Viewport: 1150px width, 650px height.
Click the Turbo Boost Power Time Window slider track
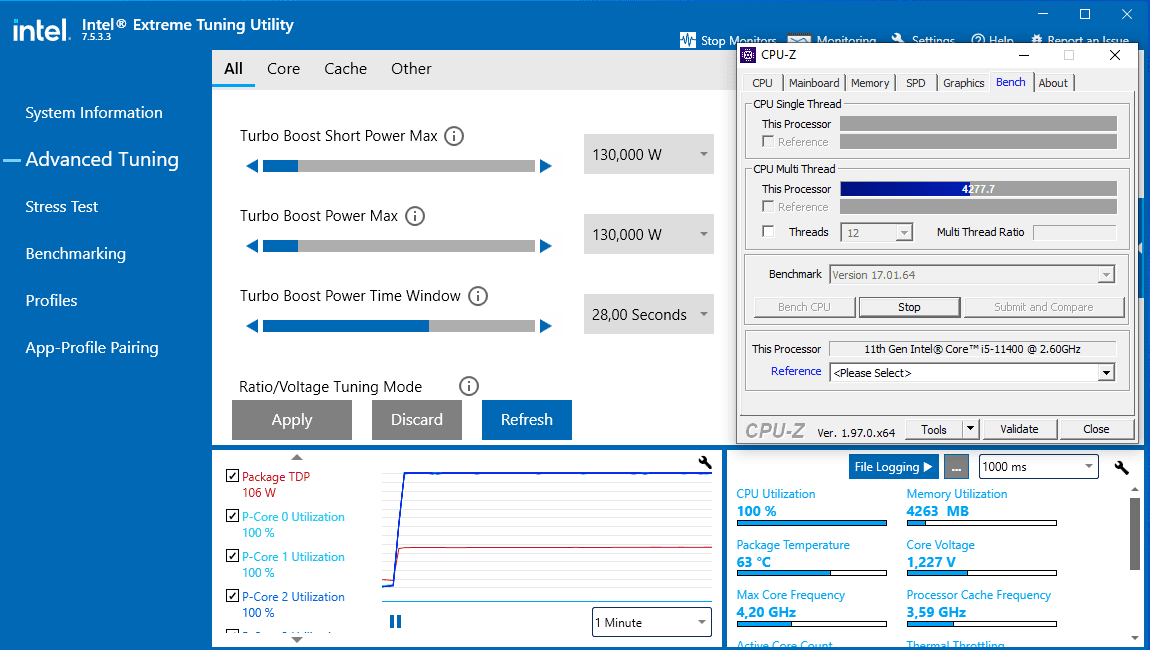pos(399,326)
